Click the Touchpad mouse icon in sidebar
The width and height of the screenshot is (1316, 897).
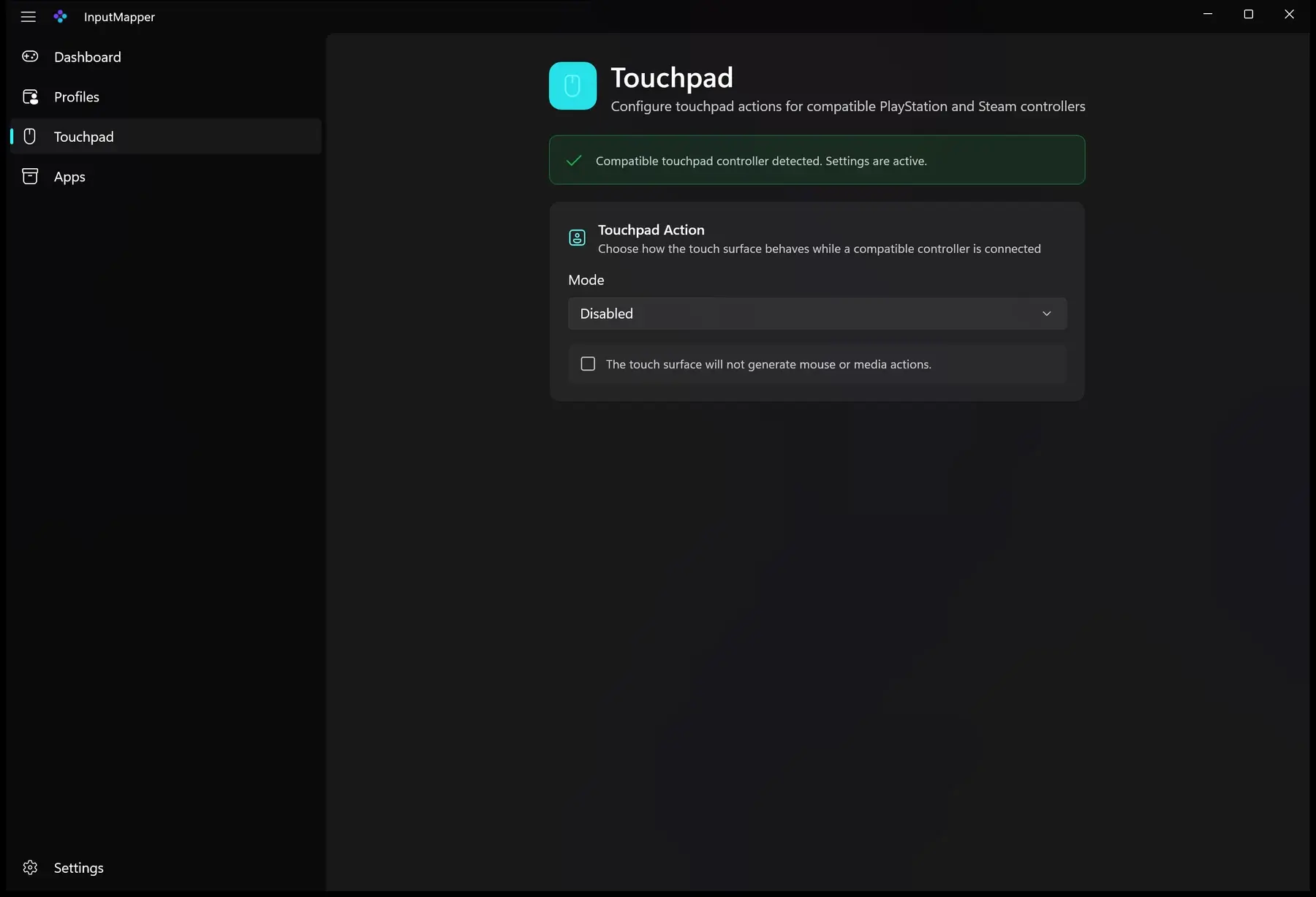(30, 136)
